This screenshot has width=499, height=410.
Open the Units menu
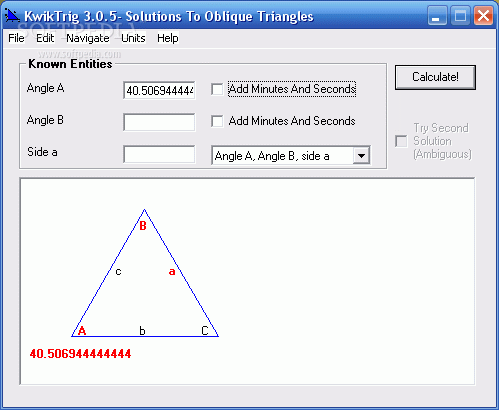(133, 38)
